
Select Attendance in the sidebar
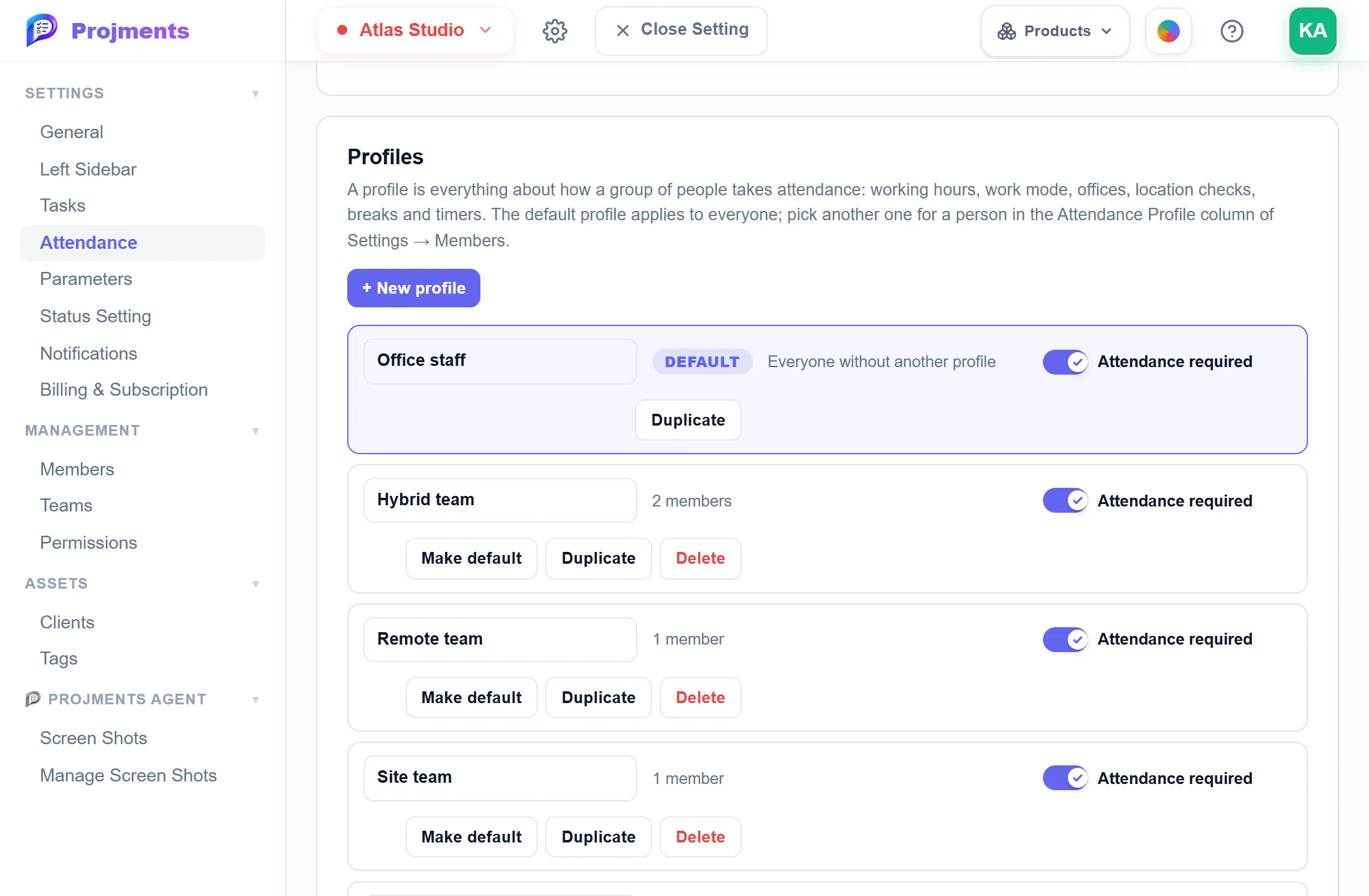pyautogui.click(x=143, y=243)
